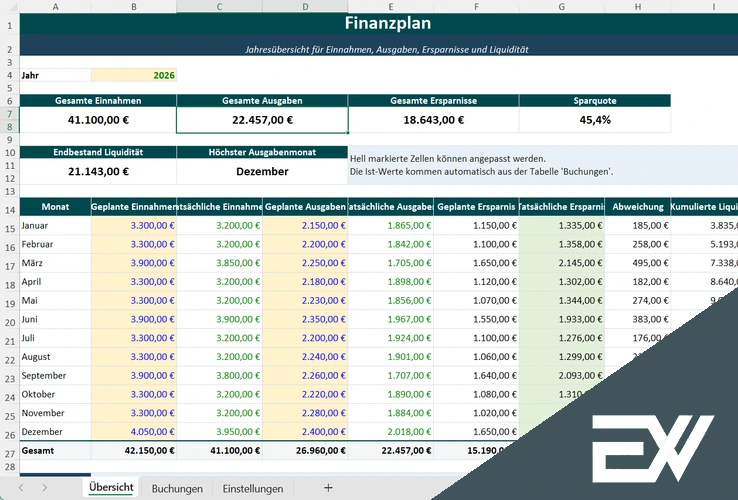Select März actual income 3.850,00 €
The image size is (738, 500).
219,263
